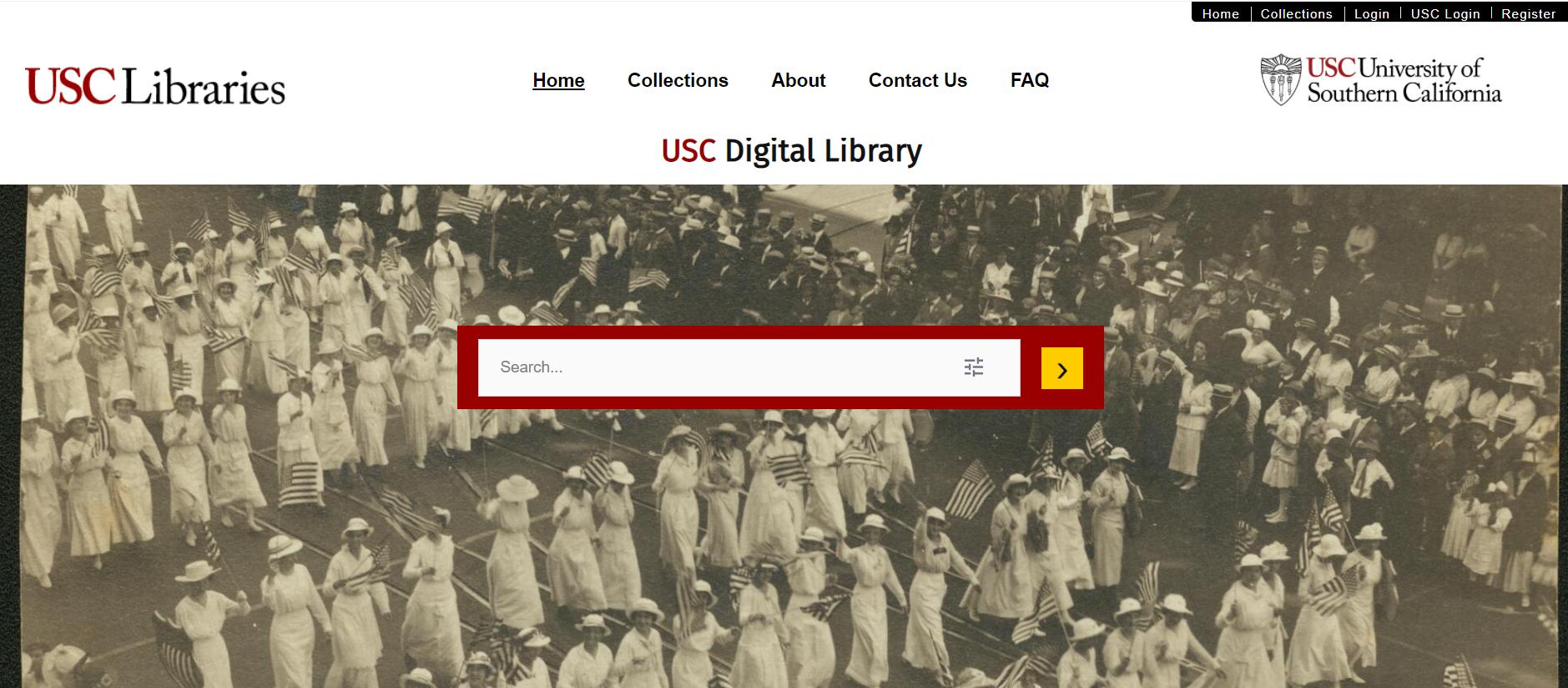Click the Register link

tap(1529, 13)
